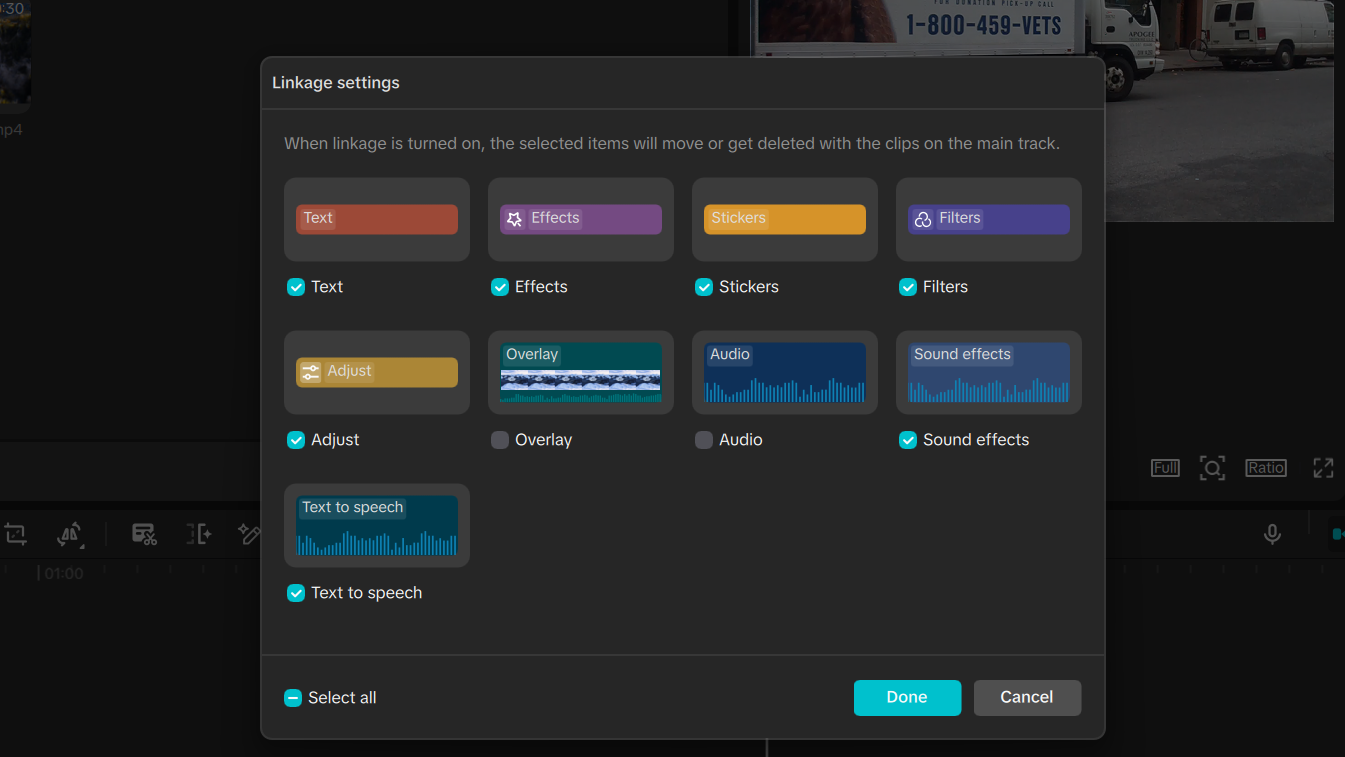Click the zoom-to-fit magnifier icon
The height and width of the screenshot is (757, 1345).
1212,468
